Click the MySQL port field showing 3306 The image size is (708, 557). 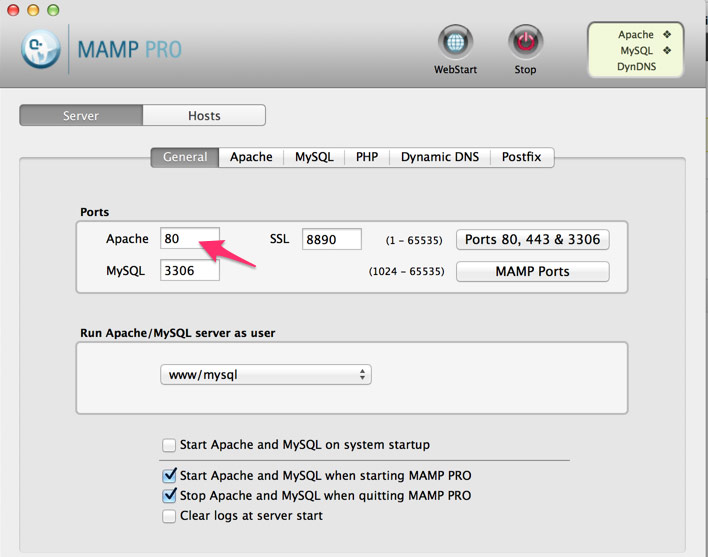coord(190,270)
